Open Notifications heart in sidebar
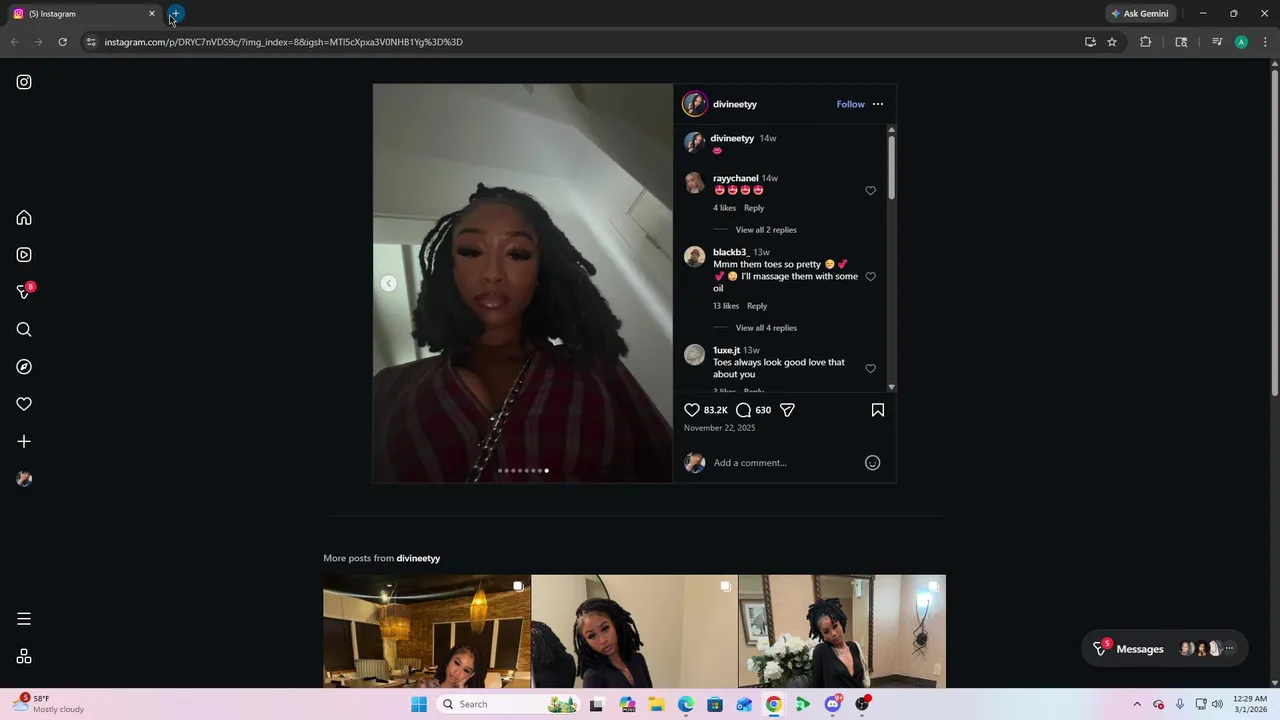Image resolution: width=1280 pixels, height=720 pixels. pos(24,404)
